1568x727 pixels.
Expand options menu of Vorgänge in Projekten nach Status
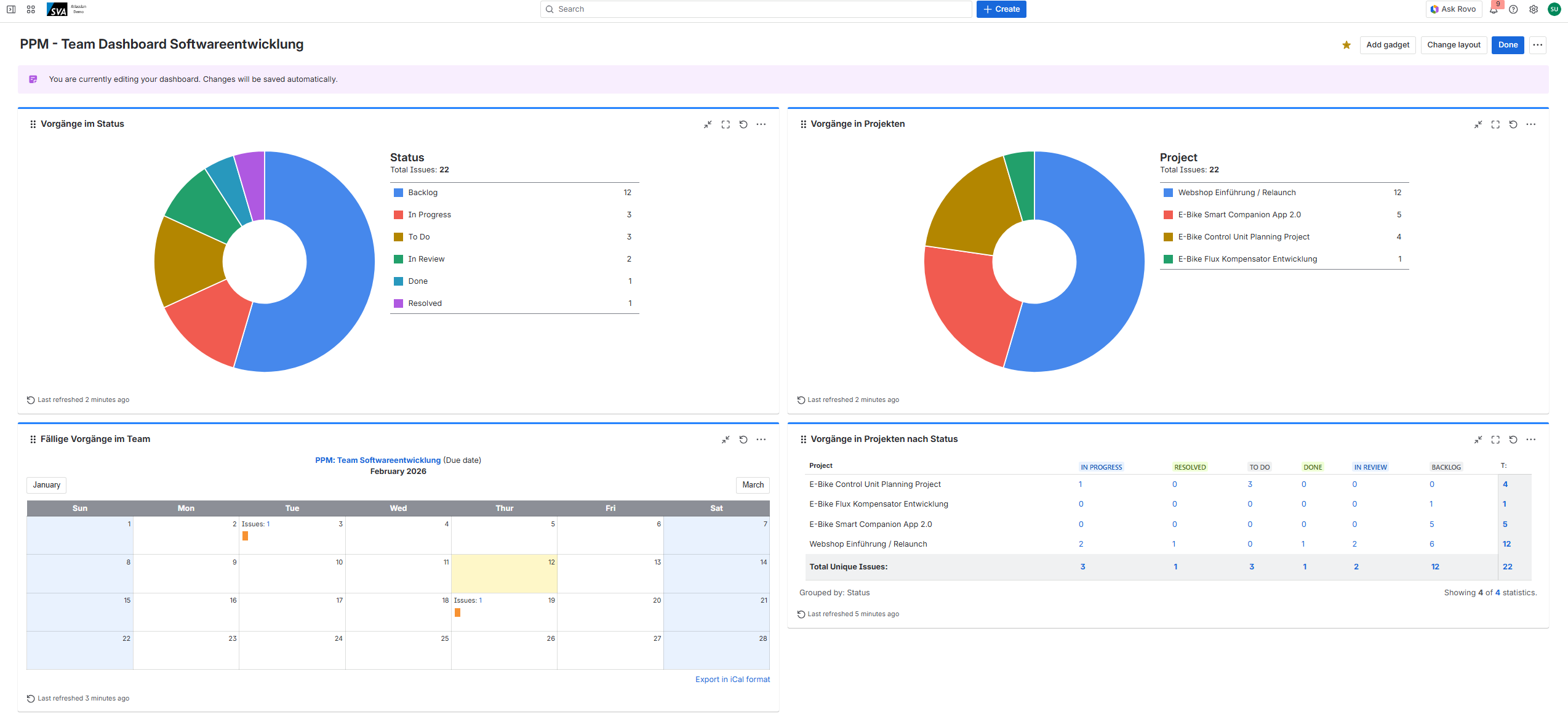(x=1531, y=440)
